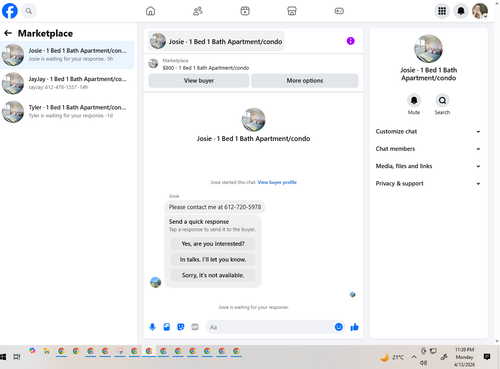Choose a sticker icon

point(181,327)
